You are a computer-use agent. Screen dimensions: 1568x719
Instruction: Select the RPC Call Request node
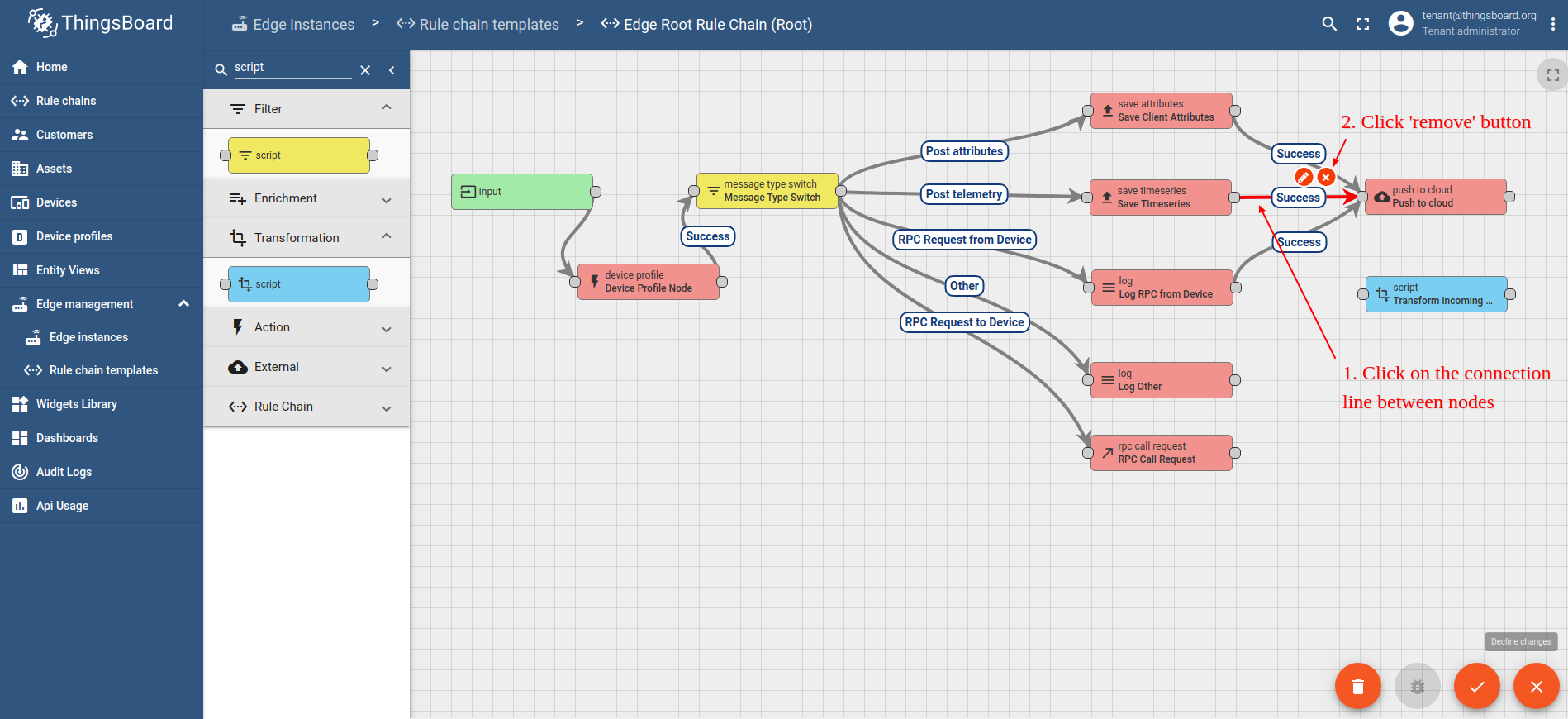(1162, 453)
